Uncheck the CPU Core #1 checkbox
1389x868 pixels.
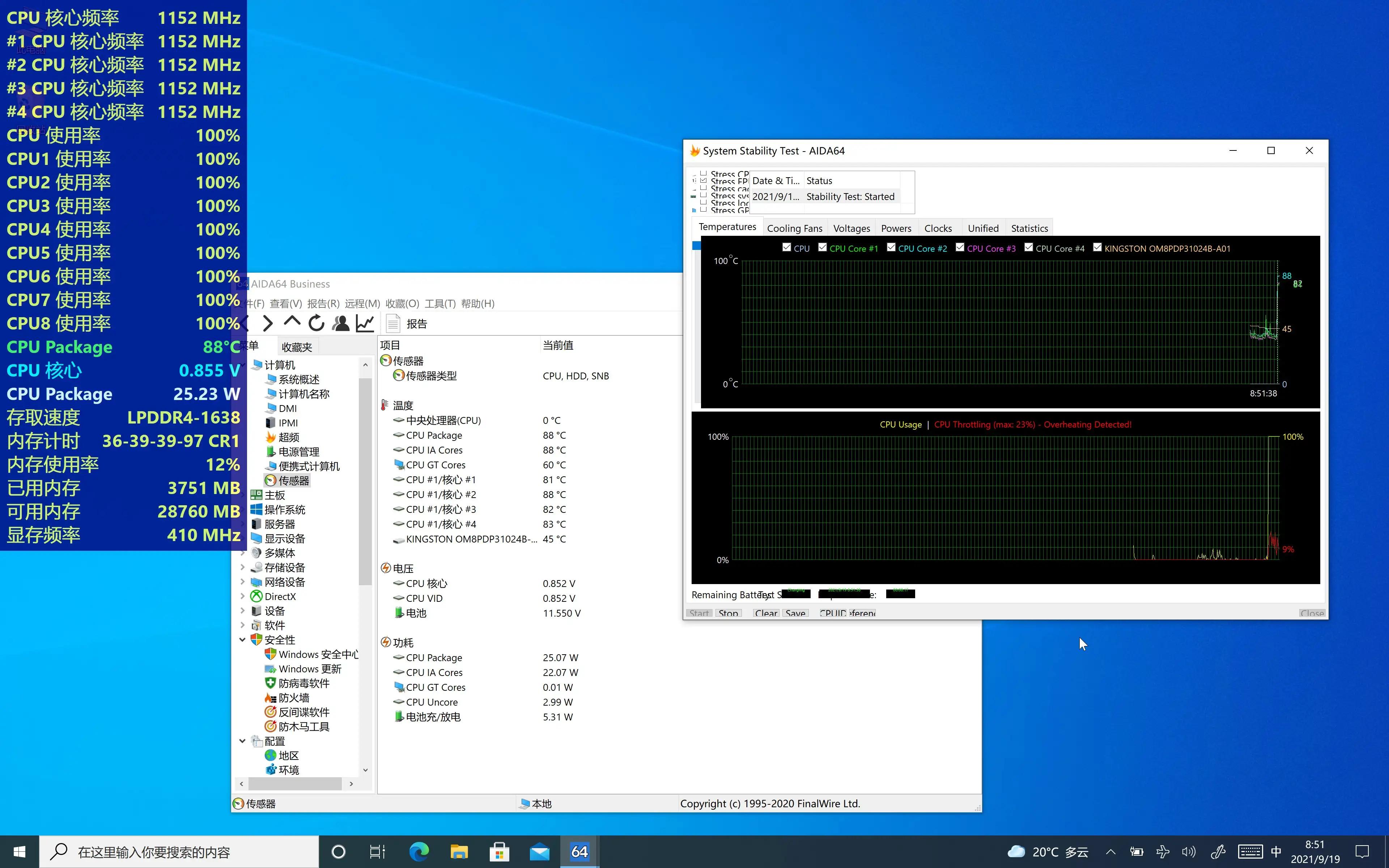click(823, 247)
